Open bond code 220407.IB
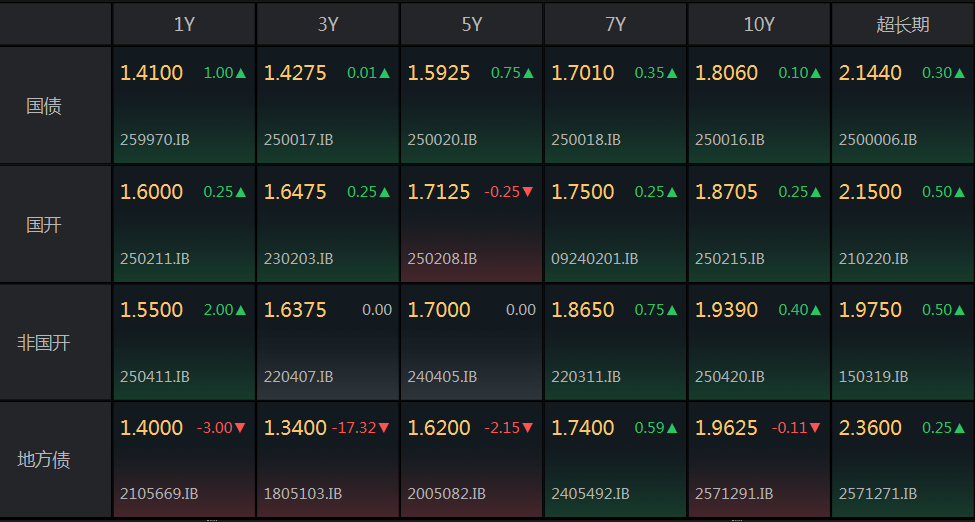This screenshot has width=975, height=522. tap(299, 377)
